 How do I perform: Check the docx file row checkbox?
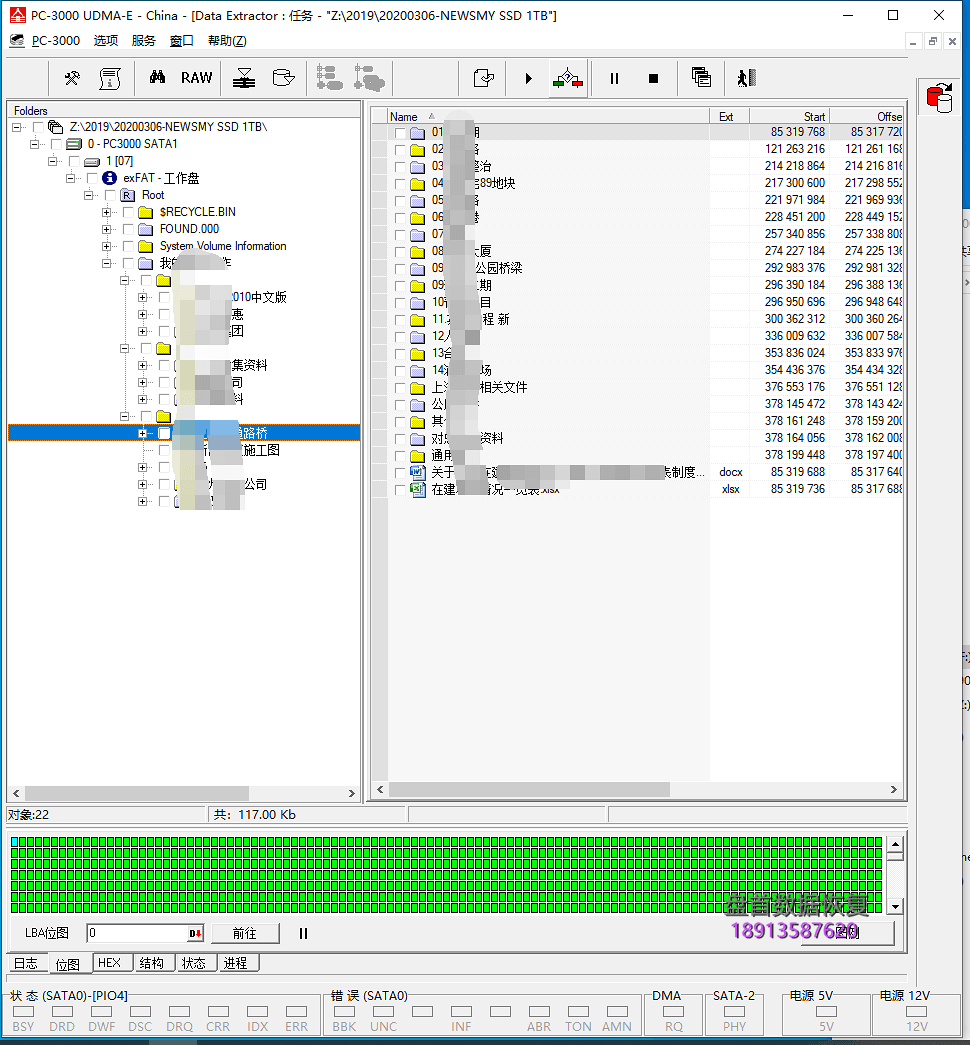click(400, 473)
